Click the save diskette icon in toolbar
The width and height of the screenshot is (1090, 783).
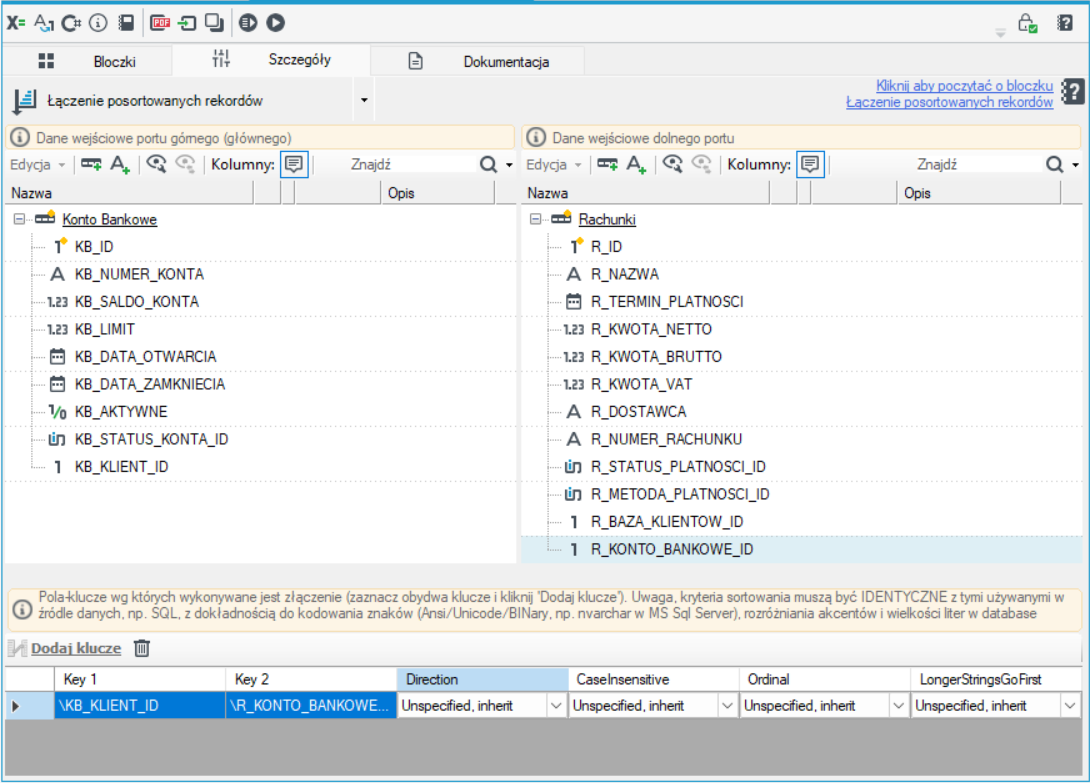tap(126, 23)
